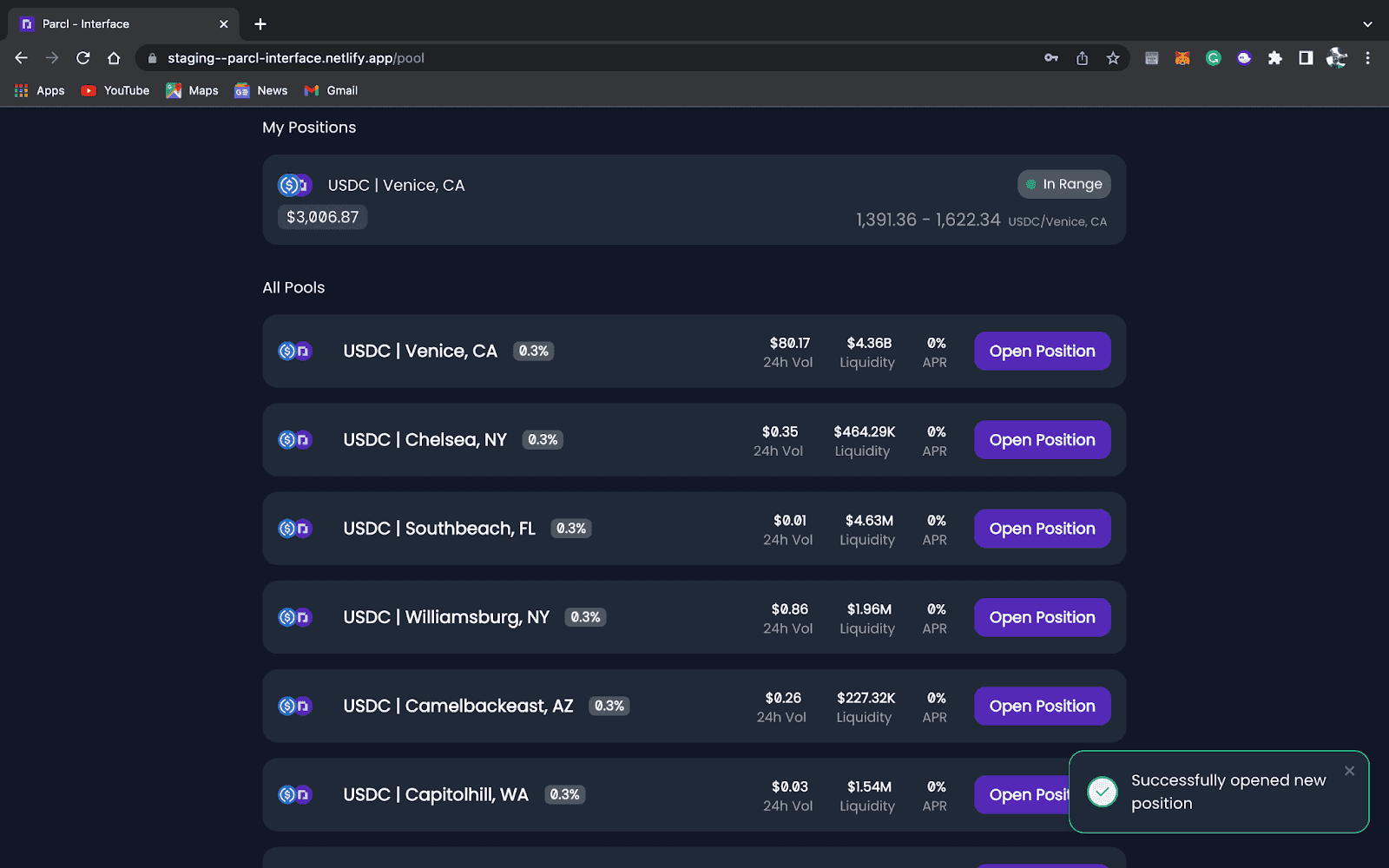Viewport: 1389px width, 868px height.
Task: Open the Apps bookmark
Action: tap(40, 90)
